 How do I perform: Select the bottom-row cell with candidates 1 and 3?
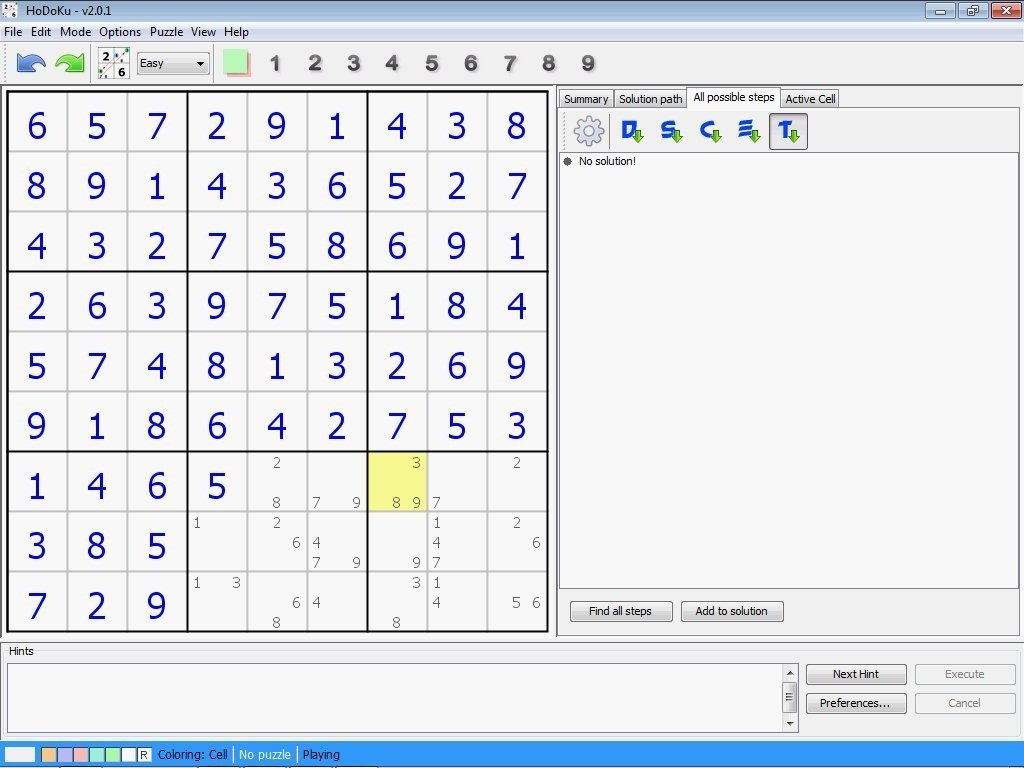coord(217,602)
